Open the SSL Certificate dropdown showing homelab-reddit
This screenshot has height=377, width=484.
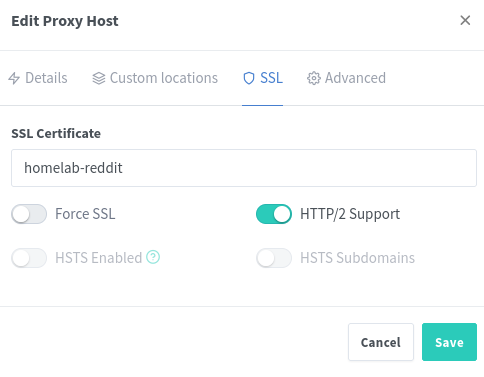[x=244, y=168]
